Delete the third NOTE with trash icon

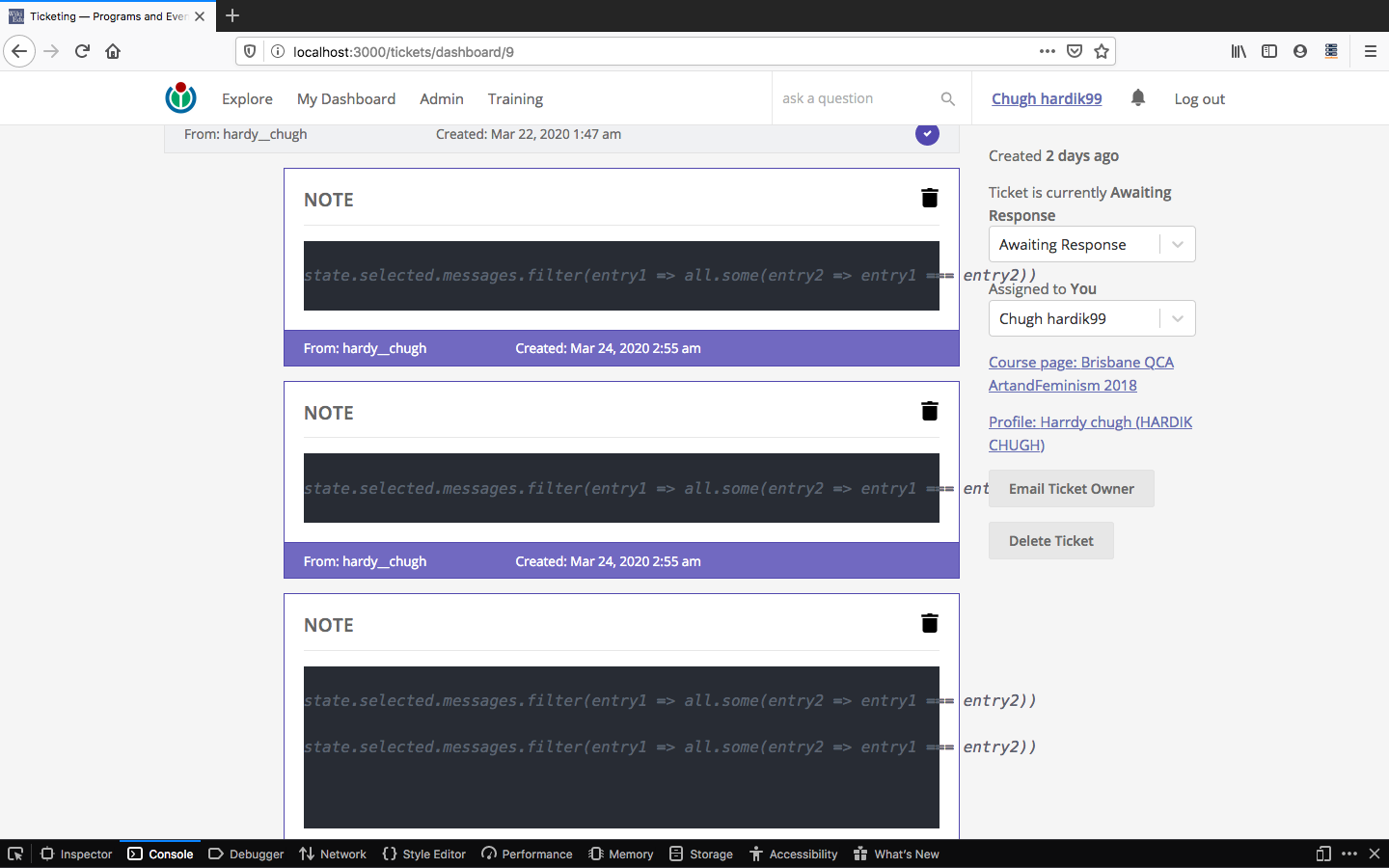929,623
